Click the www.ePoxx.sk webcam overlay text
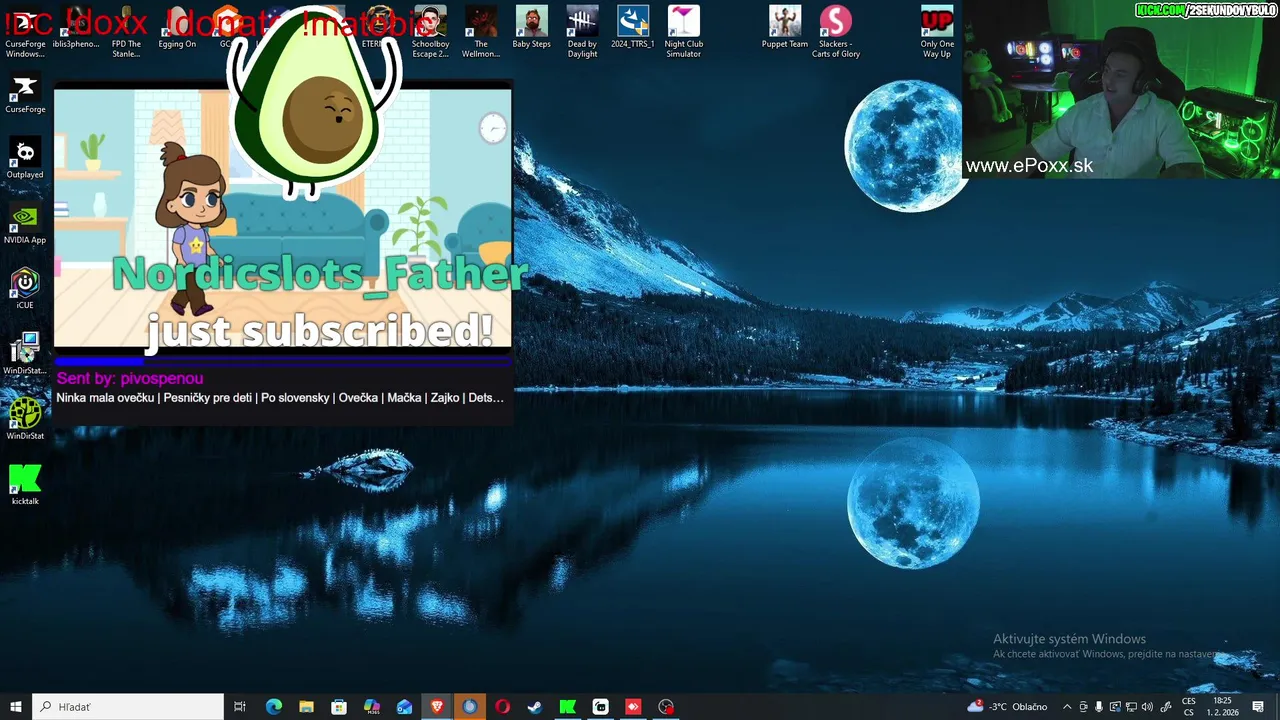 tap(1029, 166)
